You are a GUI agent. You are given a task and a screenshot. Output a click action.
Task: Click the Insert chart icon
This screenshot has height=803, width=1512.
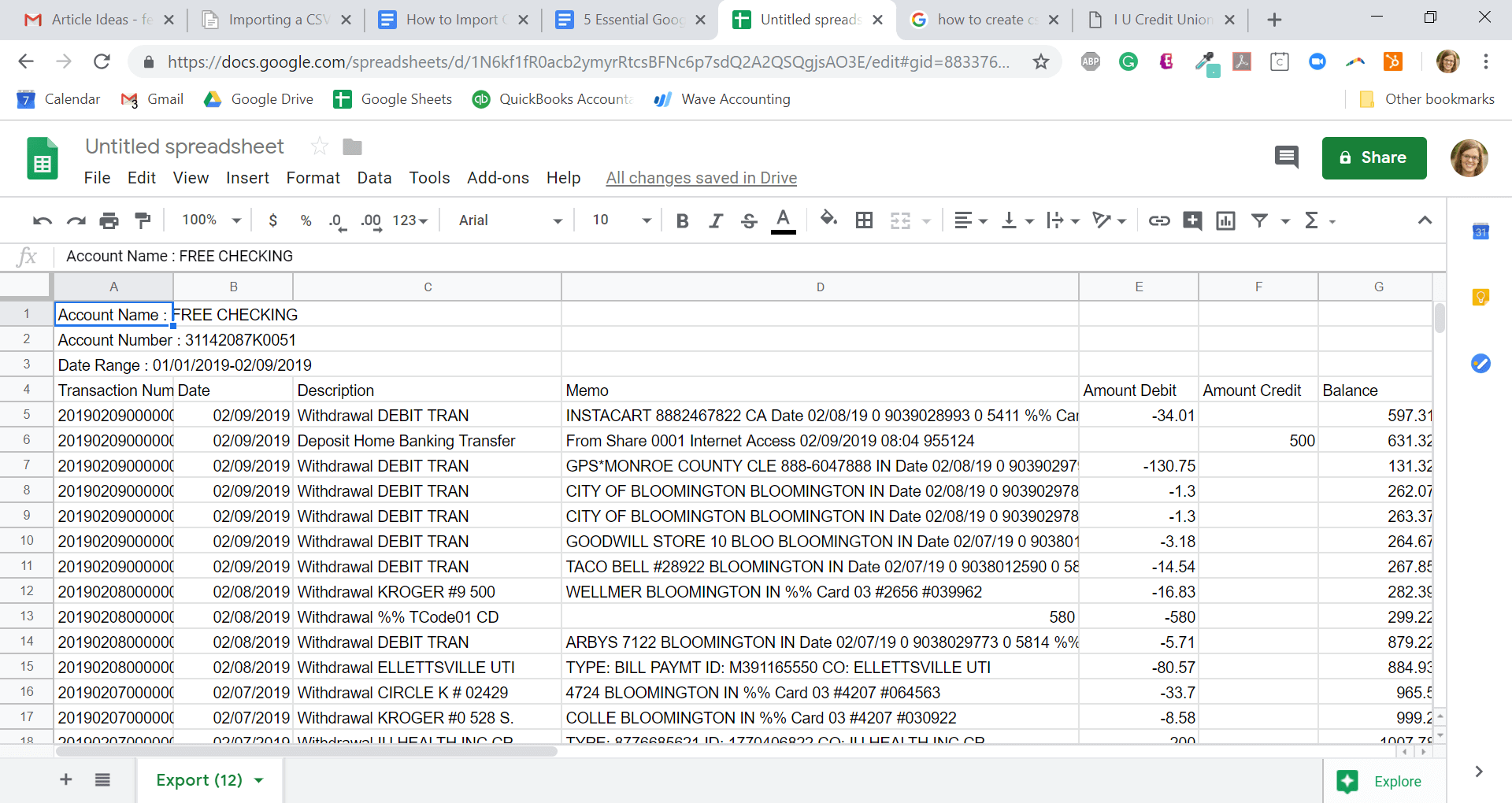tap(1225, 221)
